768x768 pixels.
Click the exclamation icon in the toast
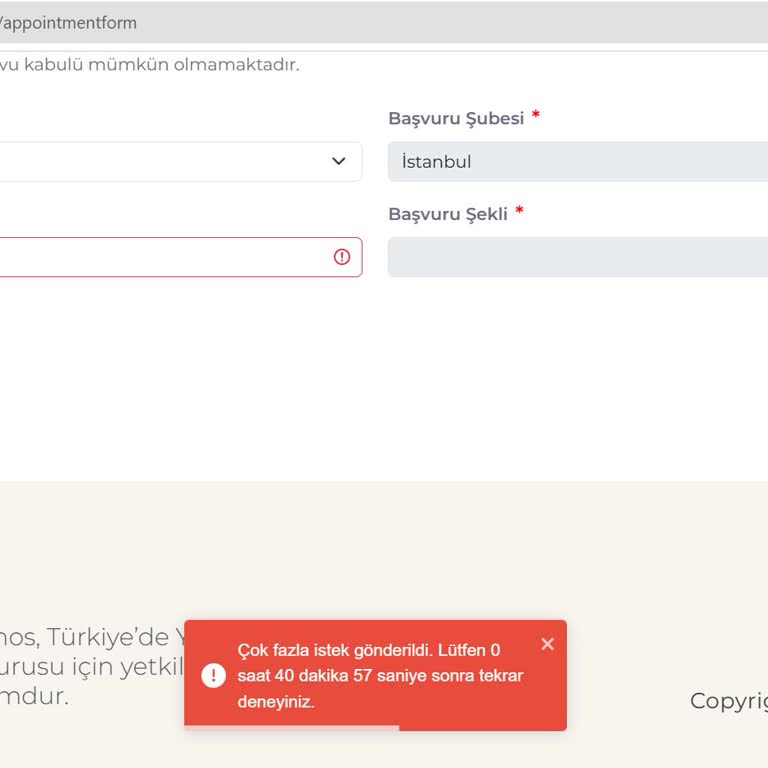pyautogui.click(x=213, y=675)
